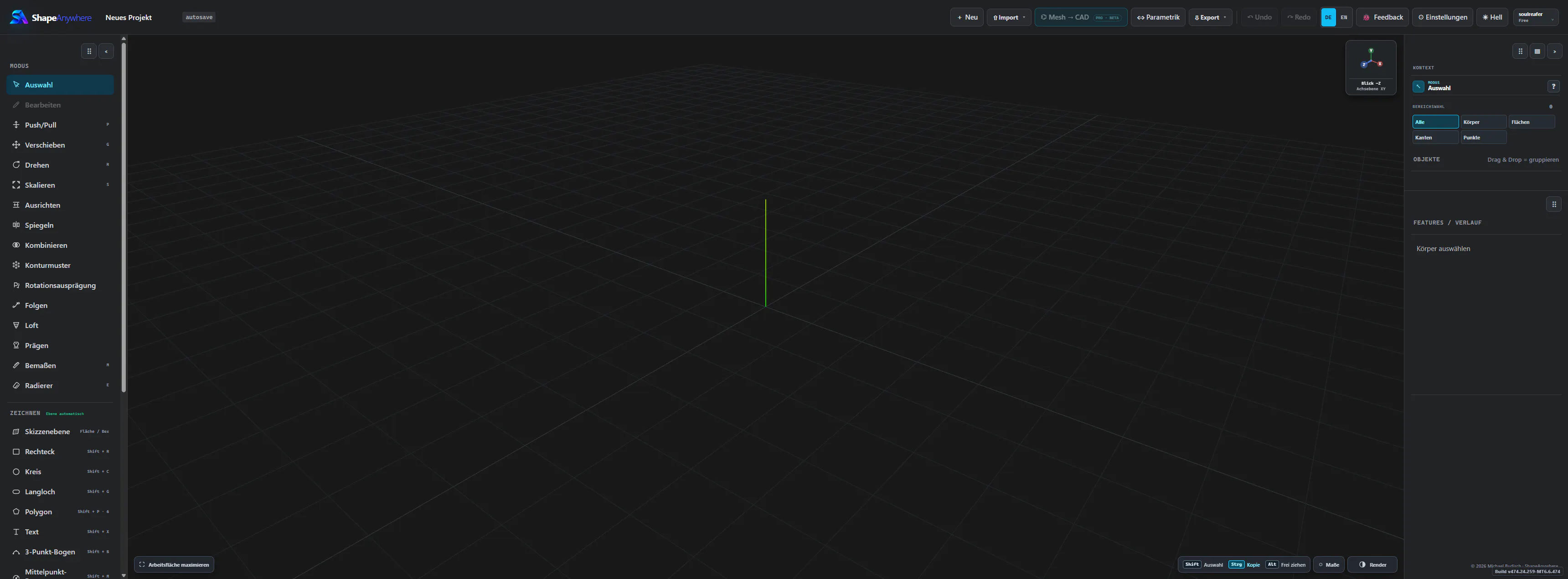Set selection filter to Flächen
1568x579 pixels.
tap(1532, 122)
